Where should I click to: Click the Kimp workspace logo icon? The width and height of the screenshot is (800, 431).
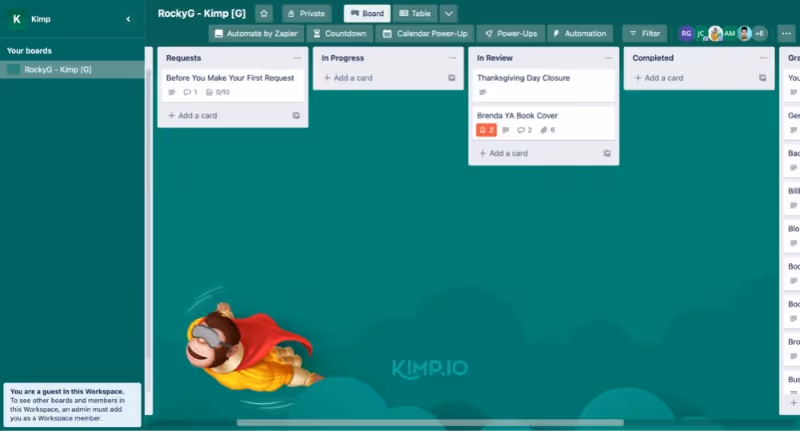point(16,19)
